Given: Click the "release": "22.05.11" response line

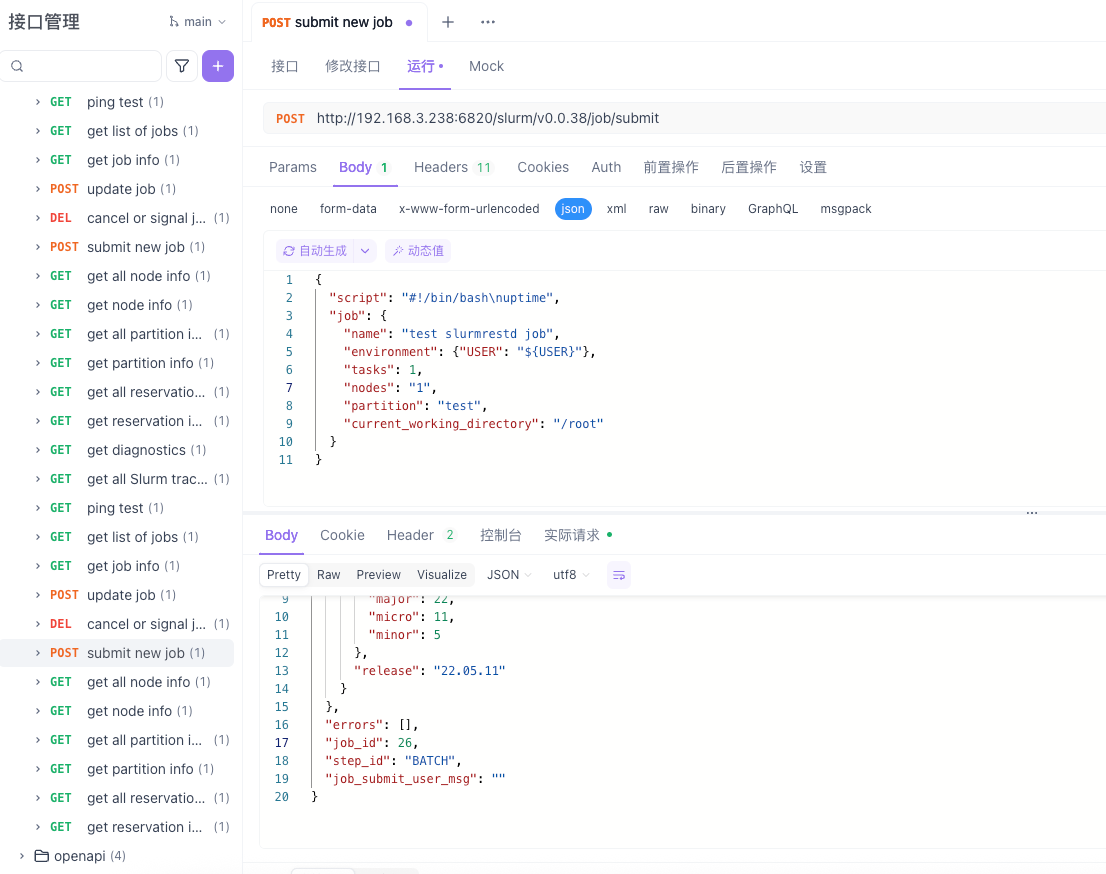Looking at the screenshot, I should point(430,671).
